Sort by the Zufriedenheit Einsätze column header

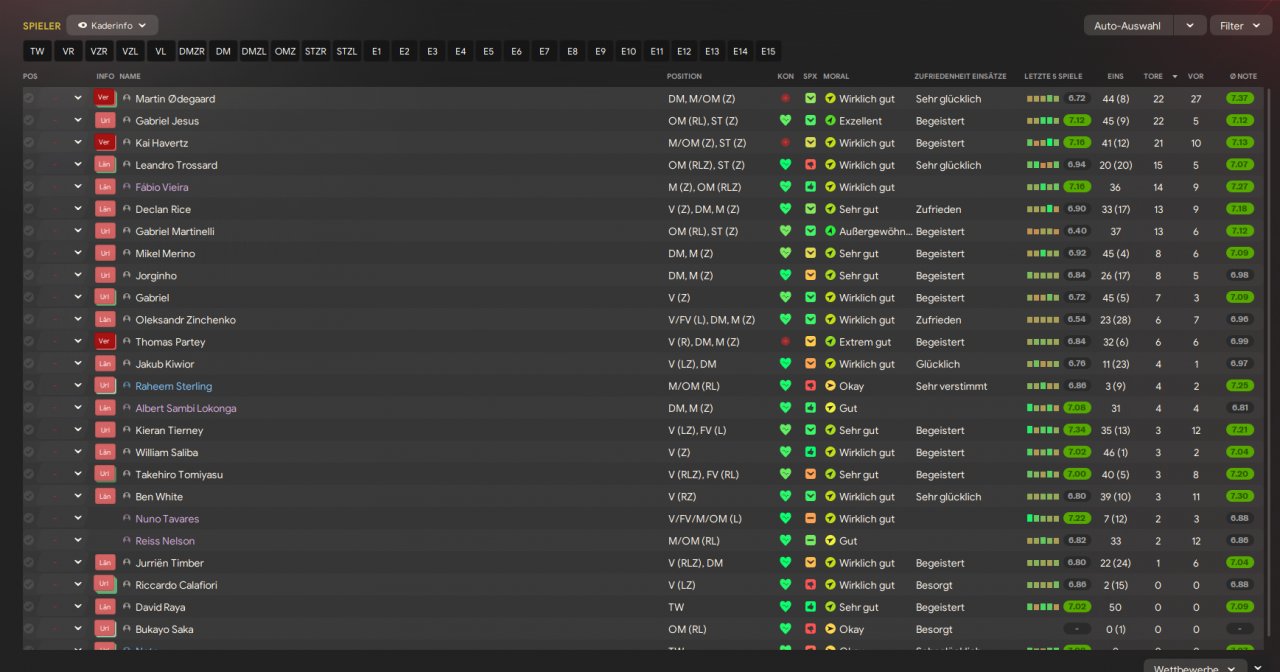(960, 76)
